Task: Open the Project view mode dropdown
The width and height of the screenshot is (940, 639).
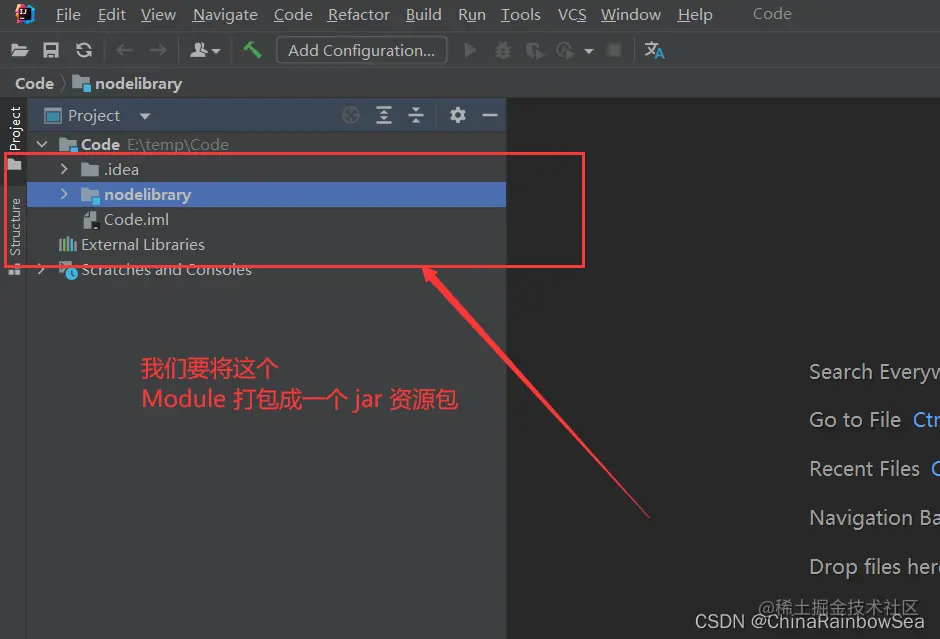Action: tap(143, 115)
